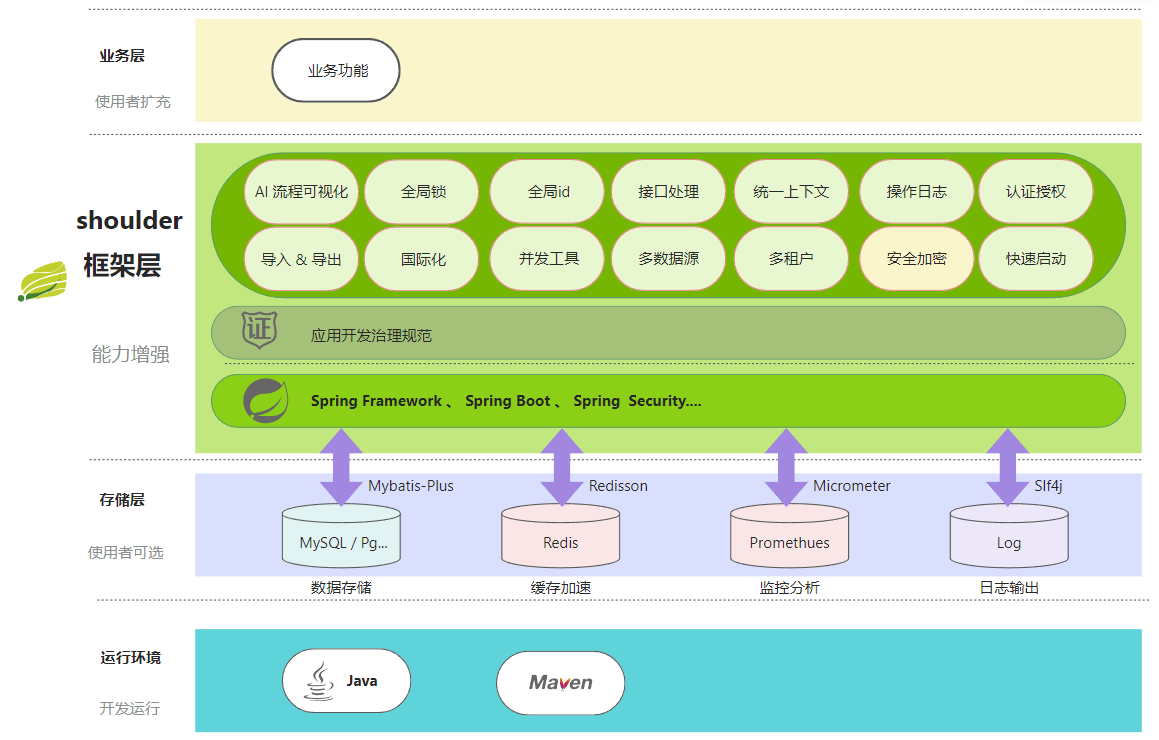The height and width of the screenshot is (740, 1159).
Task: Click the 使用者可选 subtitle
Action: (126, 552)
